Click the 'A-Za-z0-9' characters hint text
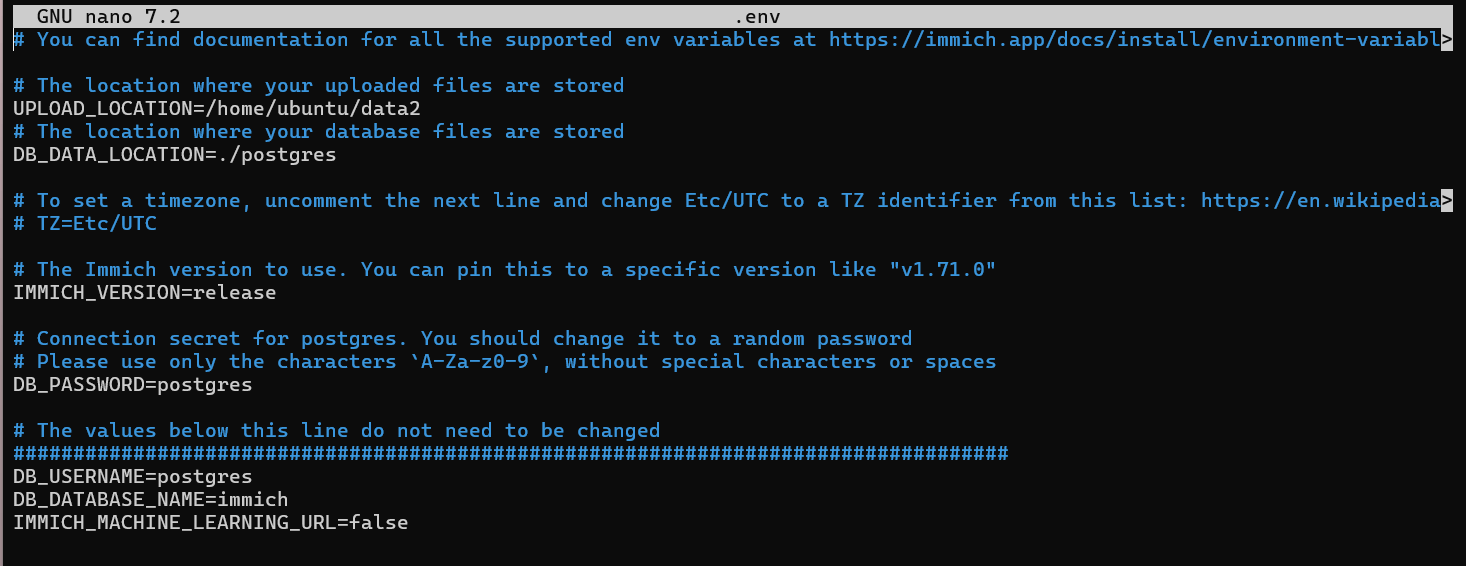Image resolution: width=1466 pixels, height=566 pixels. (x=480, y=362)
